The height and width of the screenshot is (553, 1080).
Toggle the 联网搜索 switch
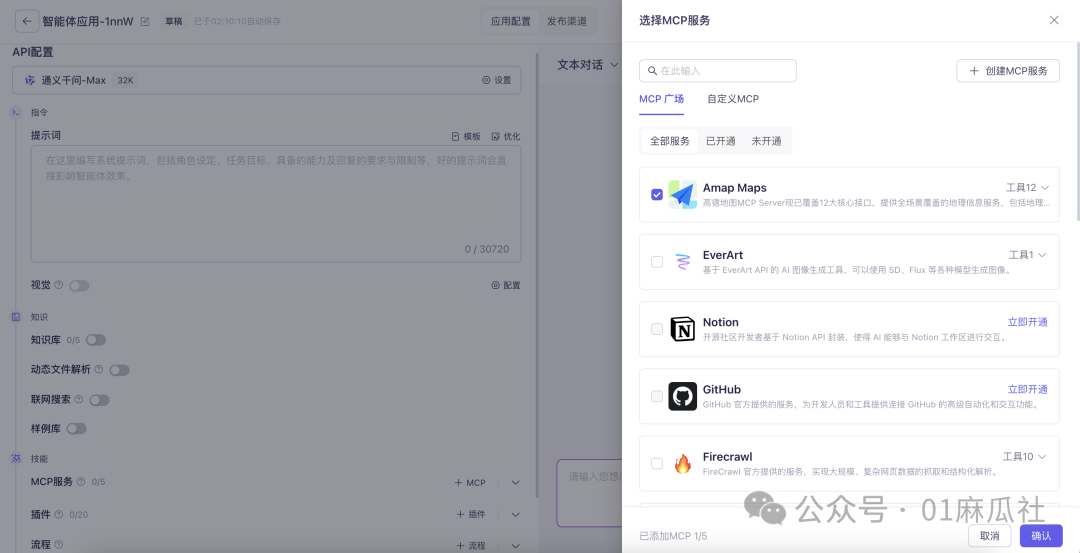pos(99,400)
